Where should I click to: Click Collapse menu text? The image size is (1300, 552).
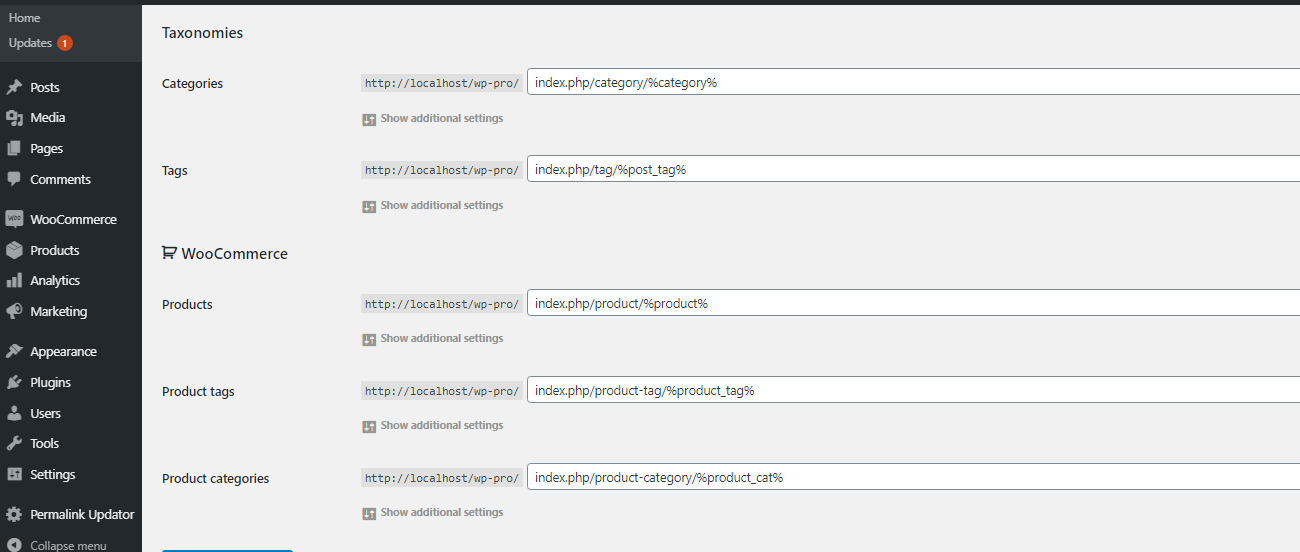click(68, 546)
